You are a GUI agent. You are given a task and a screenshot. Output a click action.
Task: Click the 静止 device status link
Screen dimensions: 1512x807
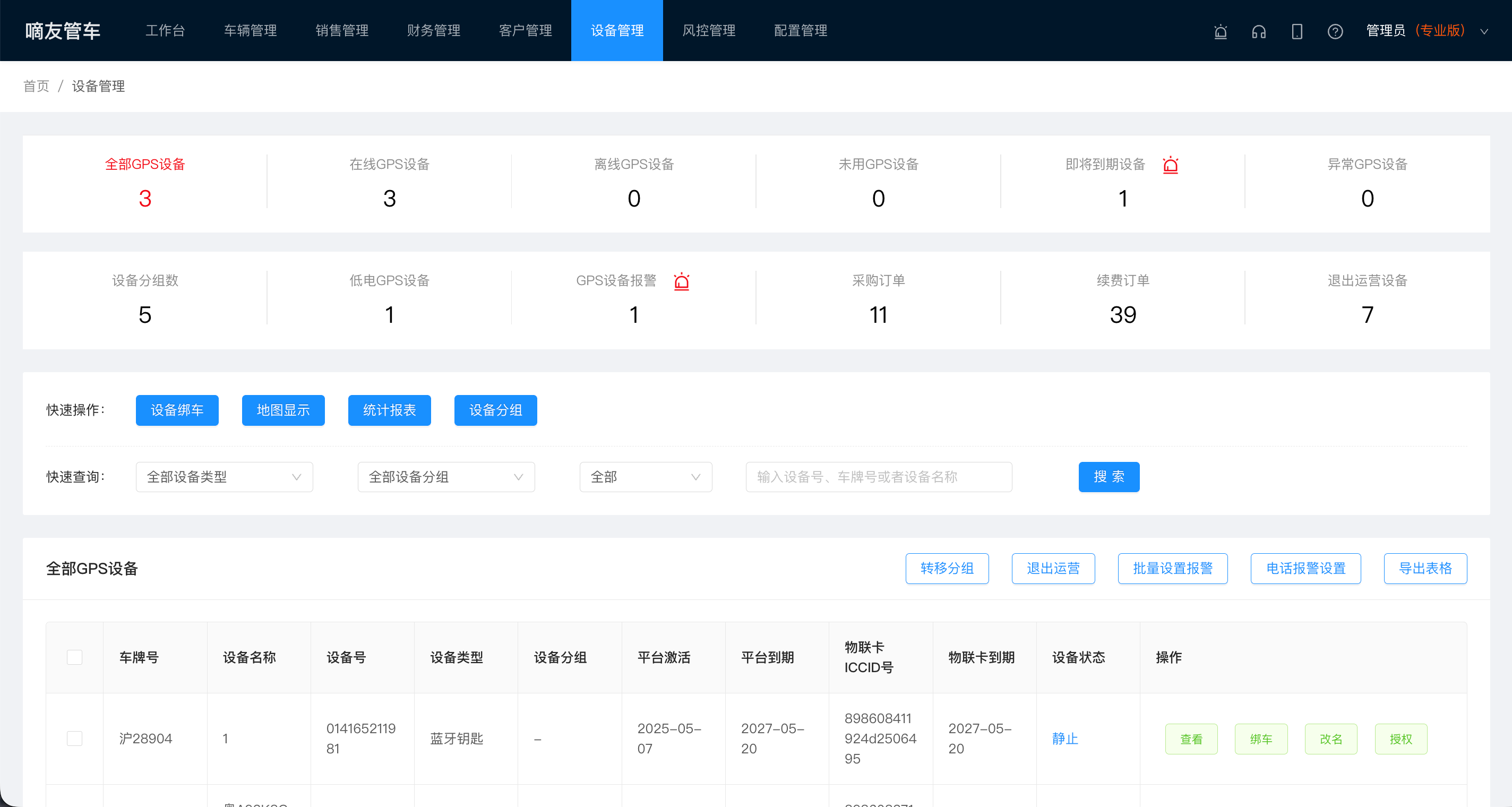point(1065,739)
